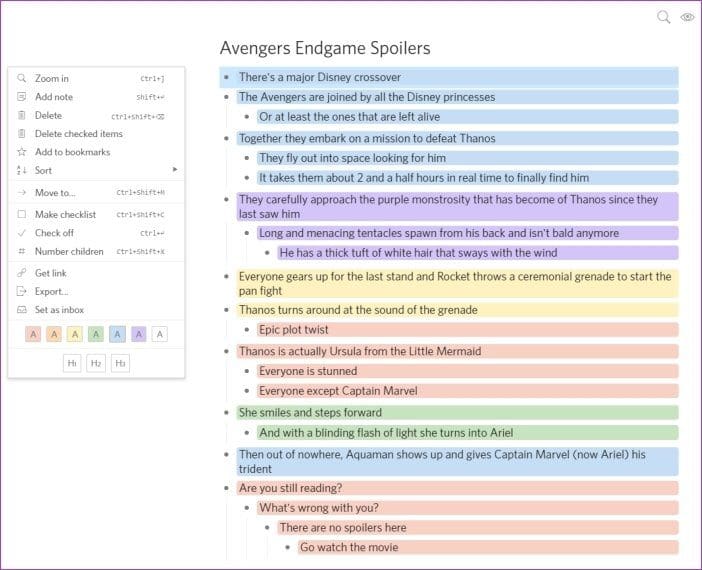Click the Move to arrow icon

21,193
